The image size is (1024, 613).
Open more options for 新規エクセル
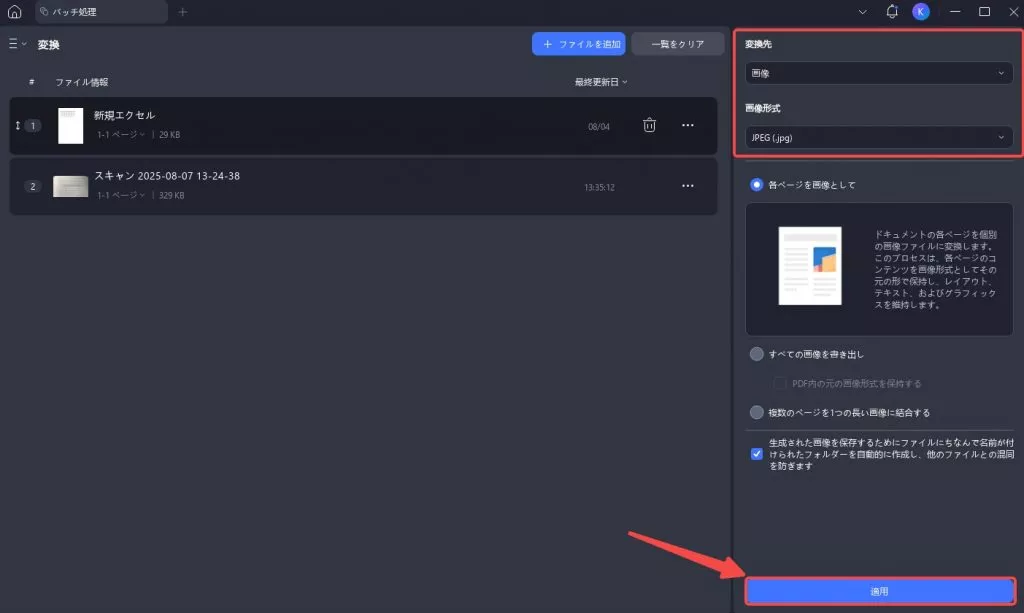coord(688,125)
